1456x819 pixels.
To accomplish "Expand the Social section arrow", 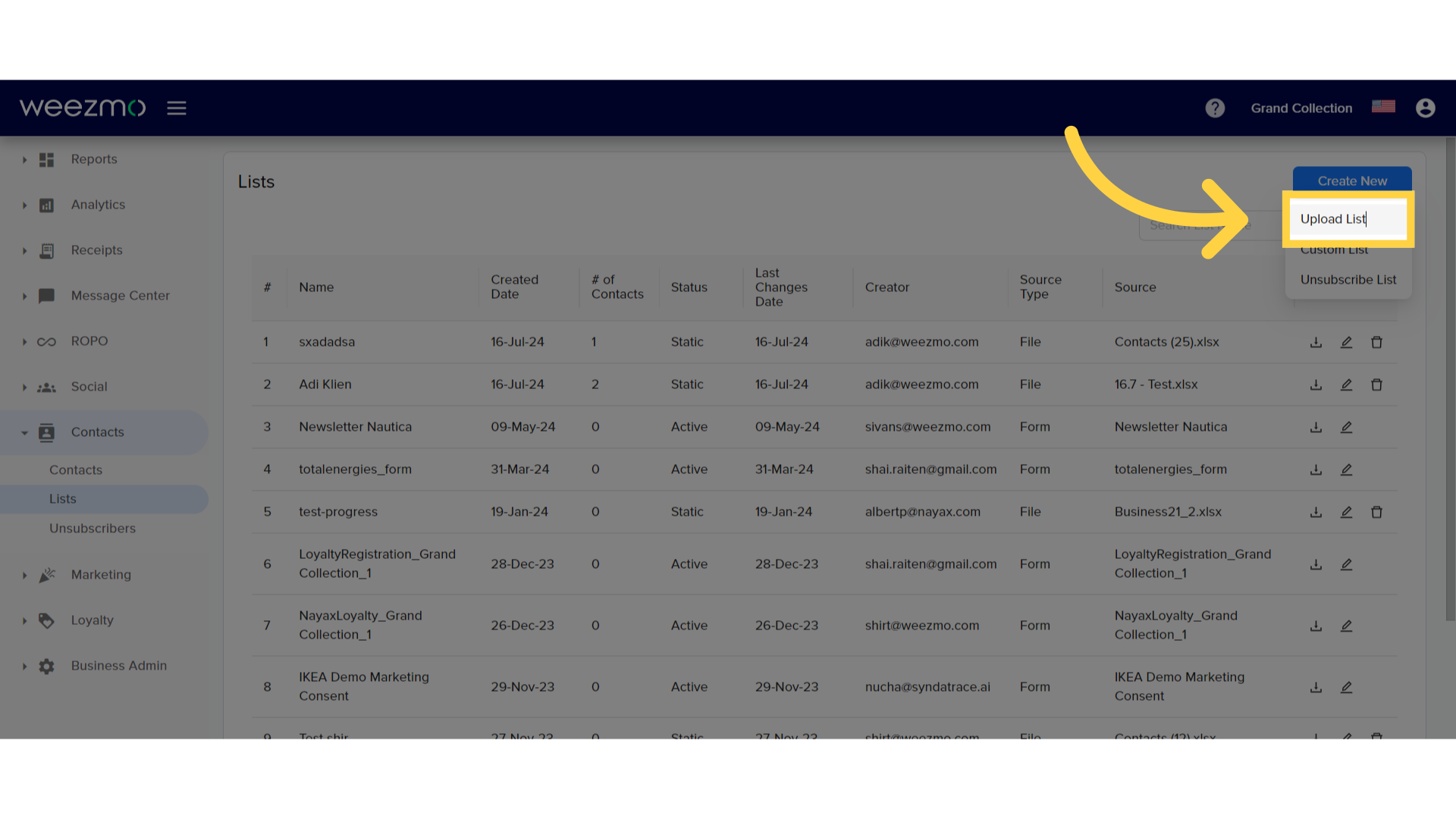I will (24, 388).
